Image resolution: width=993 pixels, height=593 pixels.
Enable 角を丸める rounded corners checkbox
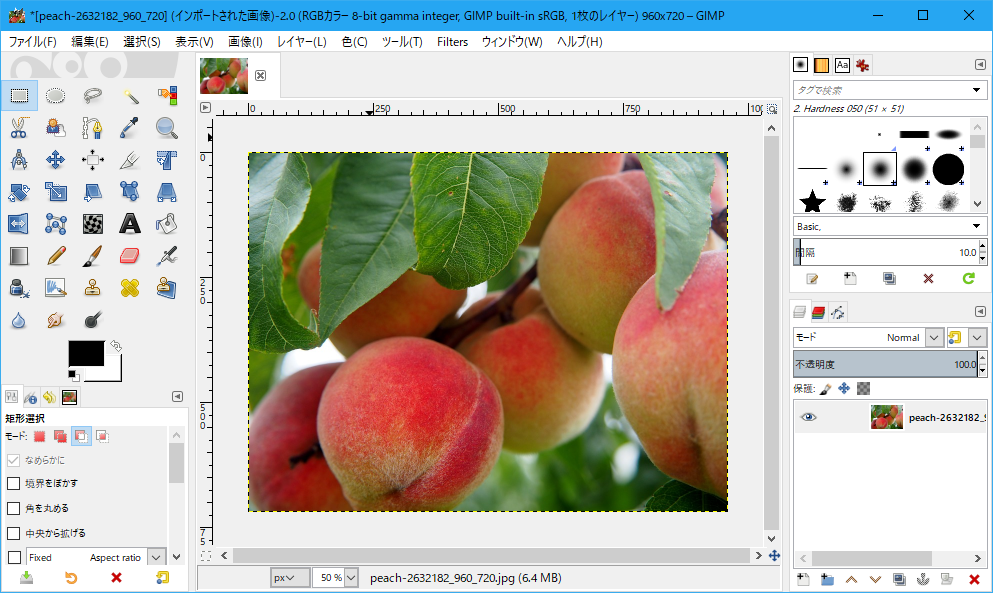coord(13,508)
